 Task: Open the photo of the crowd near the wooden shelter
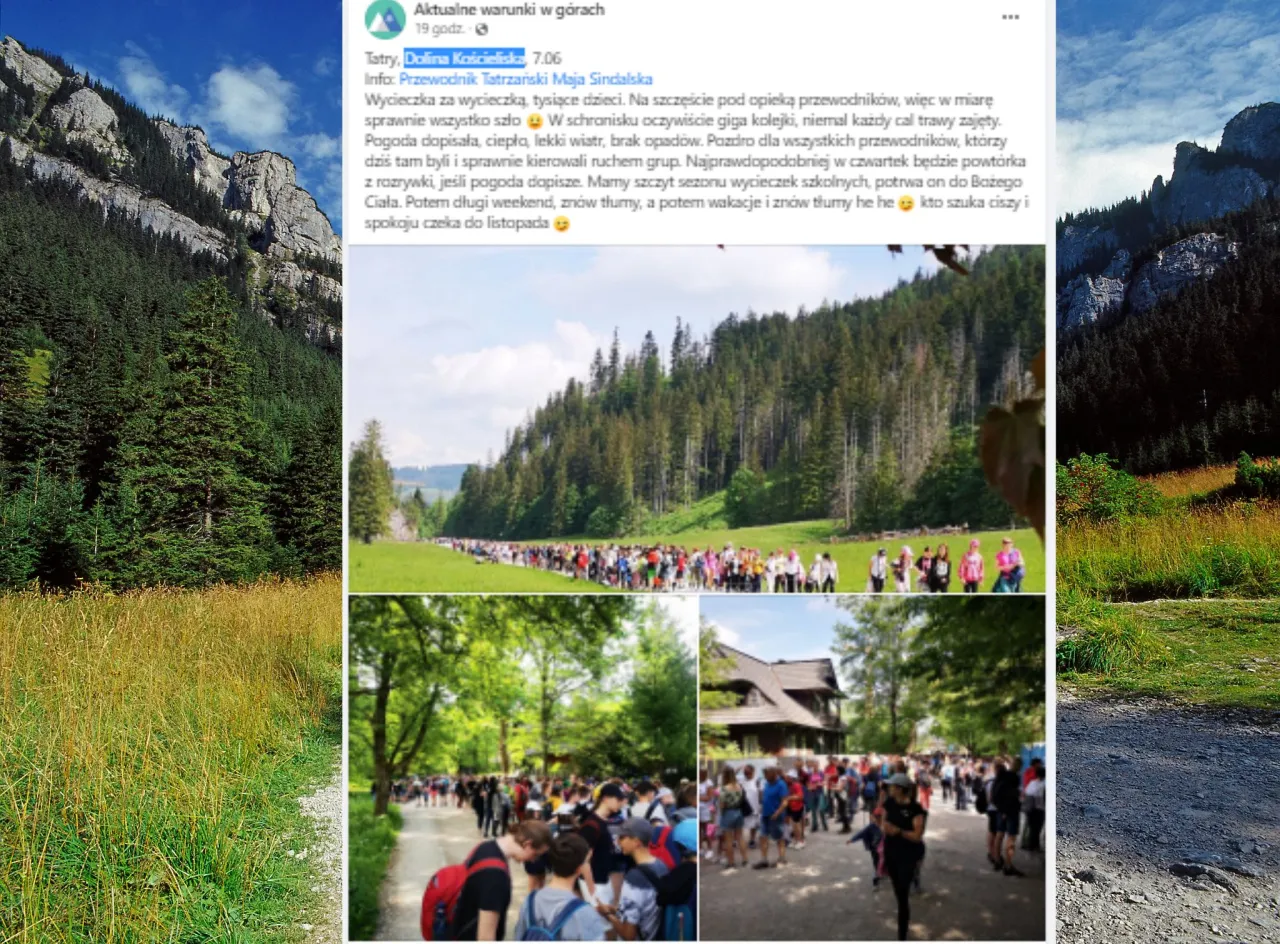click(872, 768)
